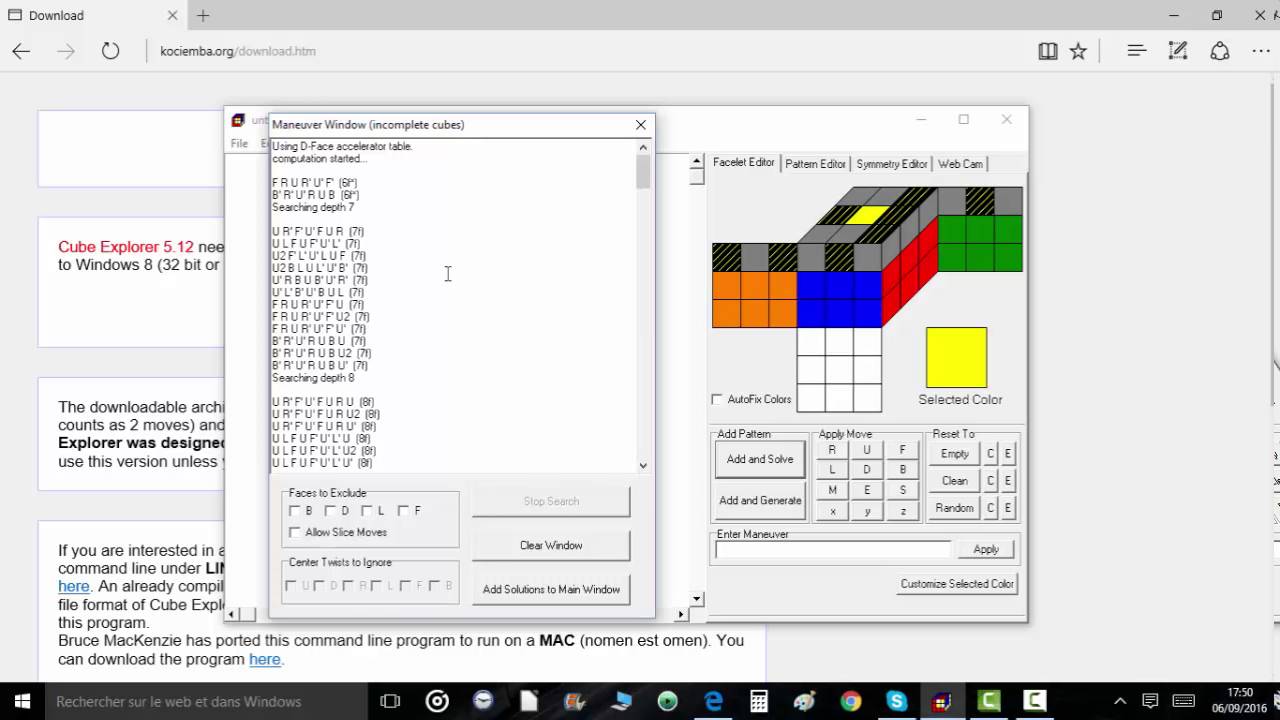This screenshot has width=1280, height=720.
Task: Open 'here' link after MAC sentence
Action: 264,659
